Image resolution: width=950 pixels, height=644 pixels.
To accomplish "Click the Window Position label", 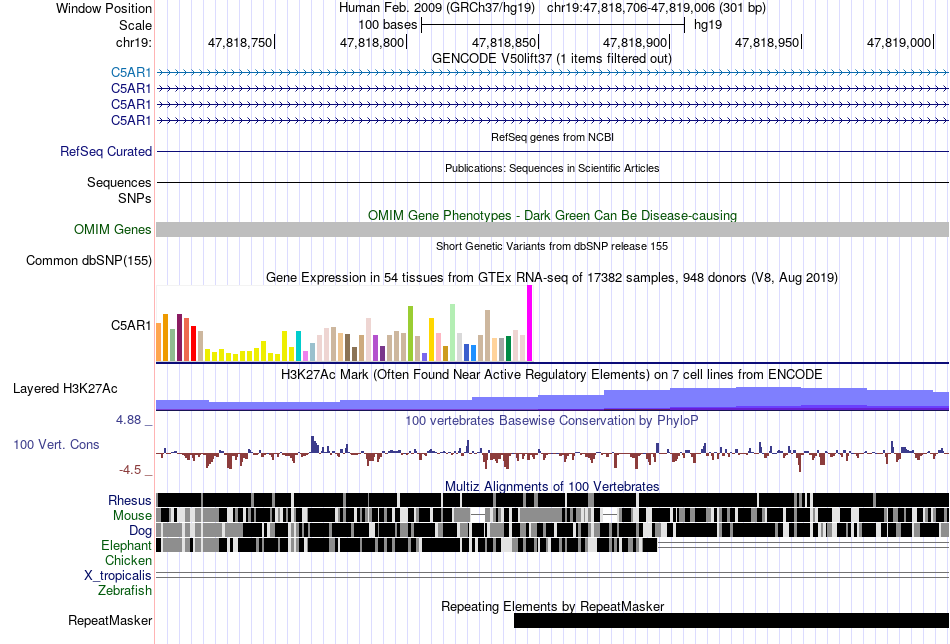I will coord(104,8).
